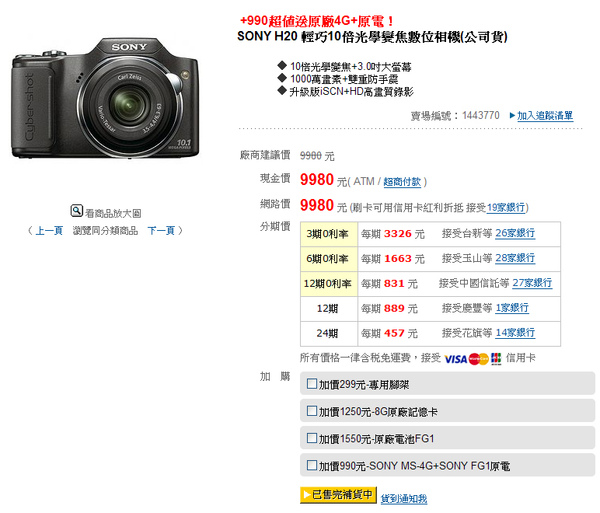The image size is (600, 513).
Task: Open the 超商付款 payment link
Action: click(x=402, y=182)
